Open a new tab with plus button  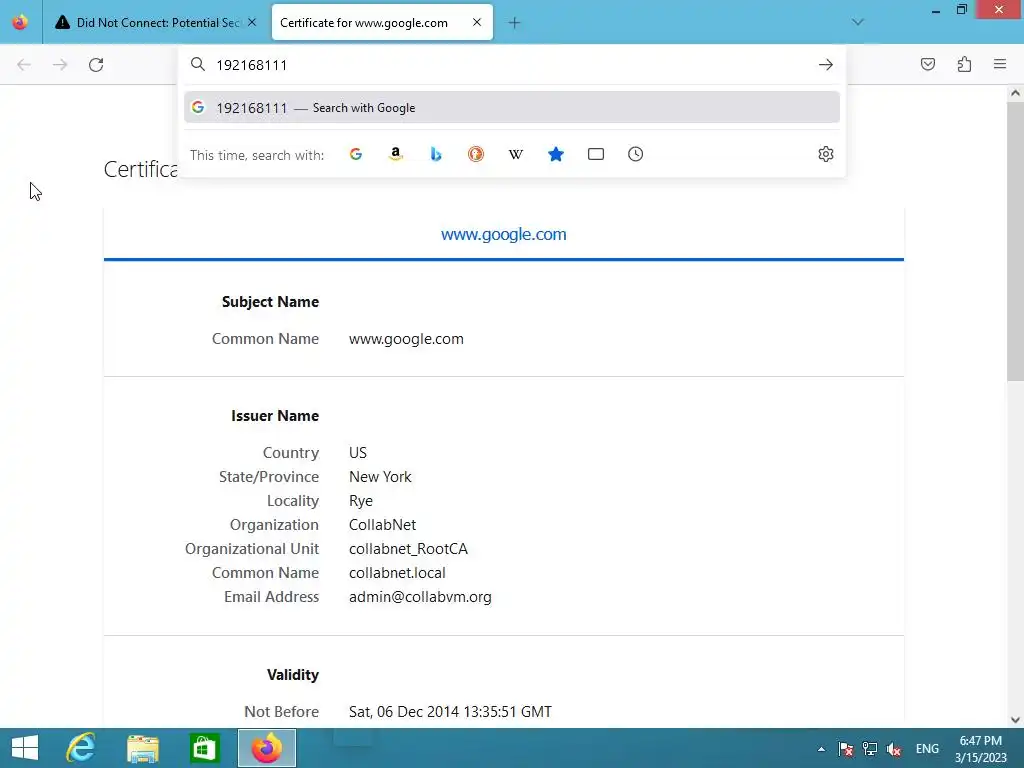pos(514,23)
